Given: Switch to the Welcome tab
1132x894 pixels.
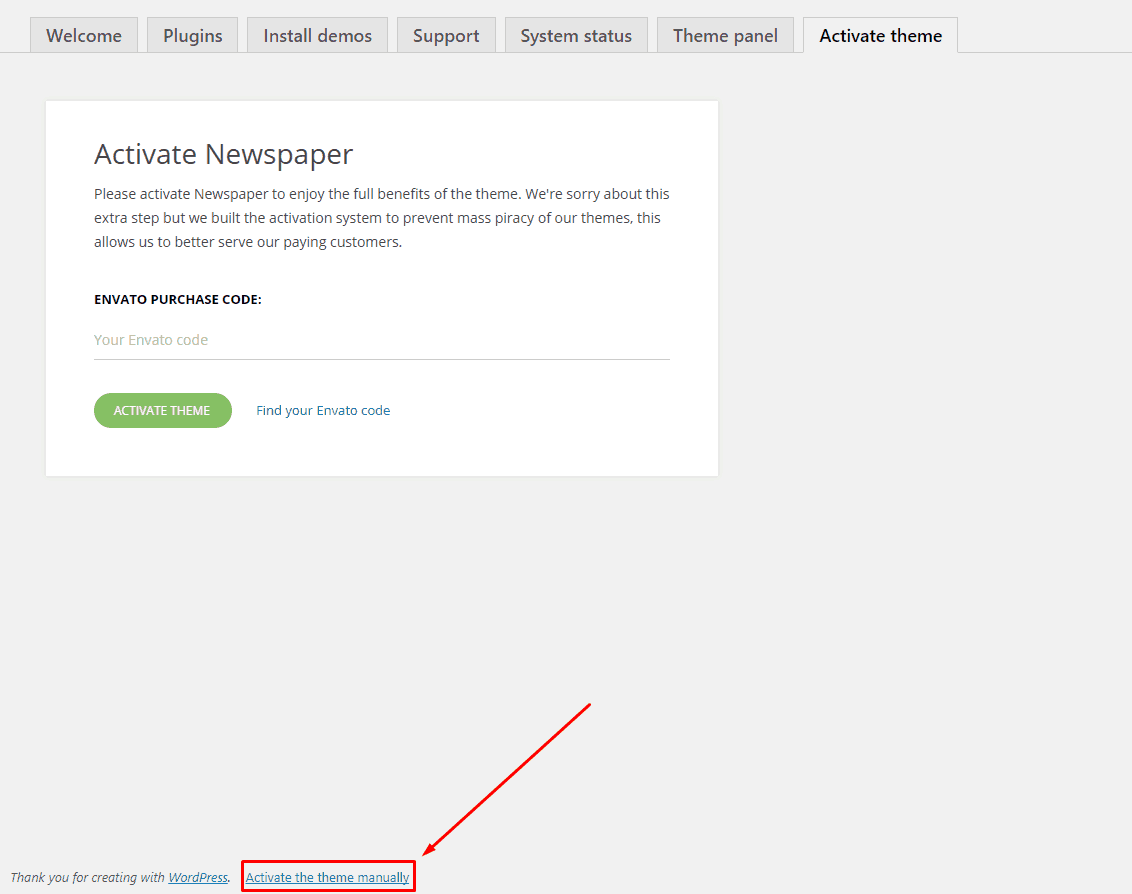Looking at the screenshot, I should click(x=84, y=35).
